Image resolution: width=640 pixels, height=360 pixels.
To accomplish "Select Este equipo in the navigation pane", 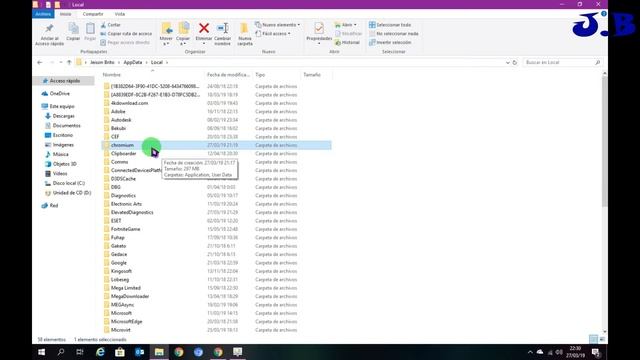I will [62, 106].
